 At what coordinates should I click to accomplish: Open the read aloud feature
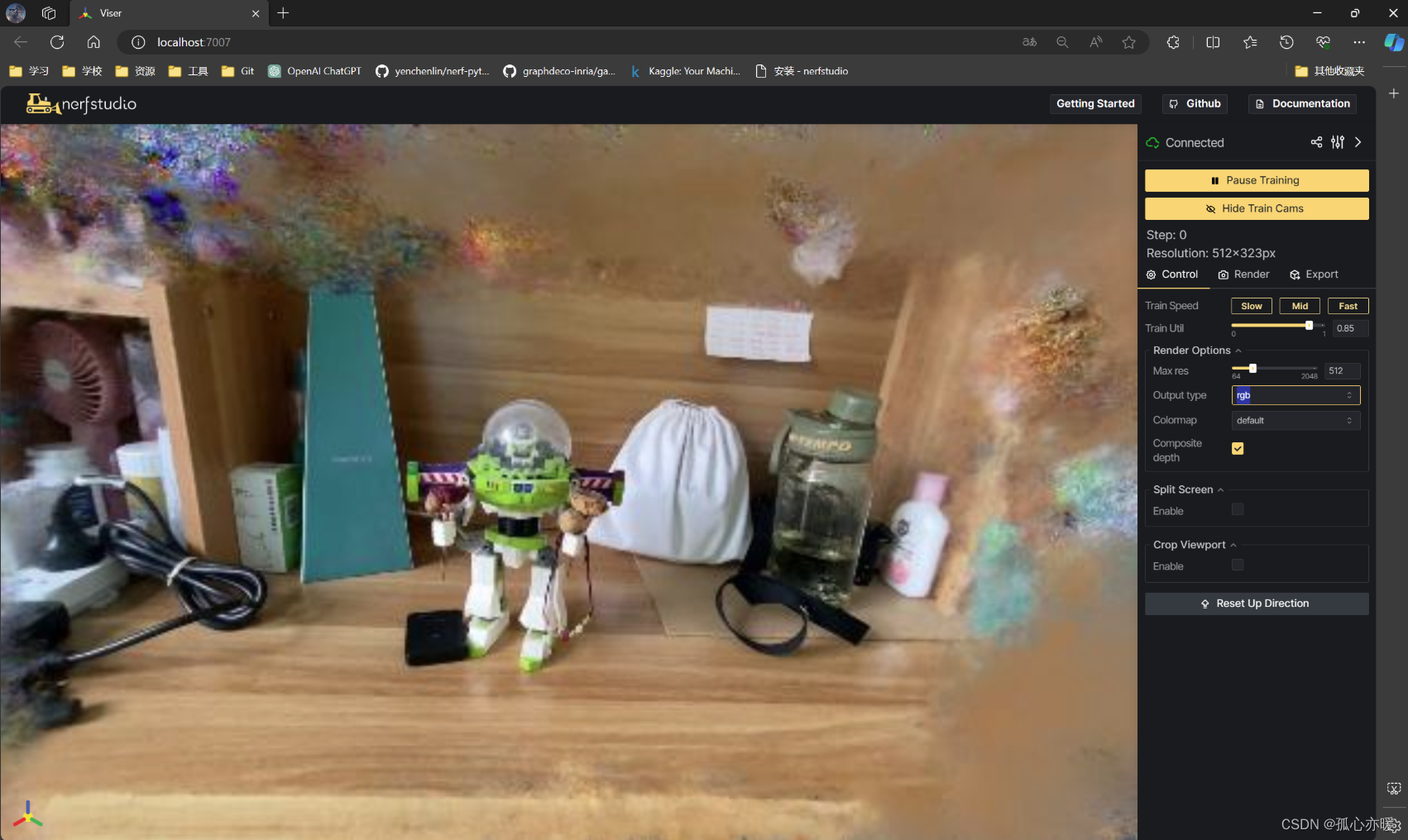pyautogui.click(x=1095, y=42)
